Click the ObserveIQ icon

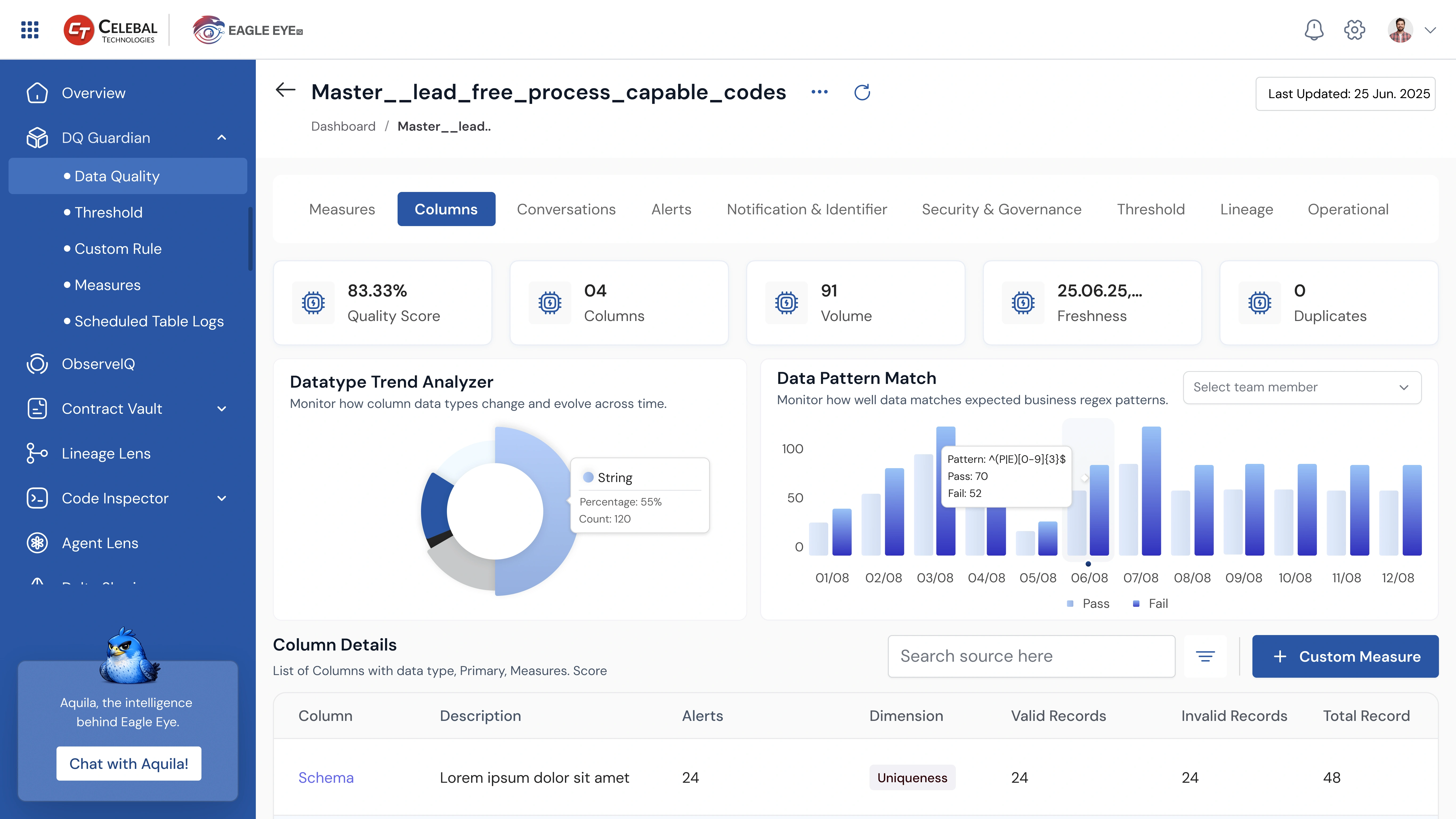pos(37,364)
